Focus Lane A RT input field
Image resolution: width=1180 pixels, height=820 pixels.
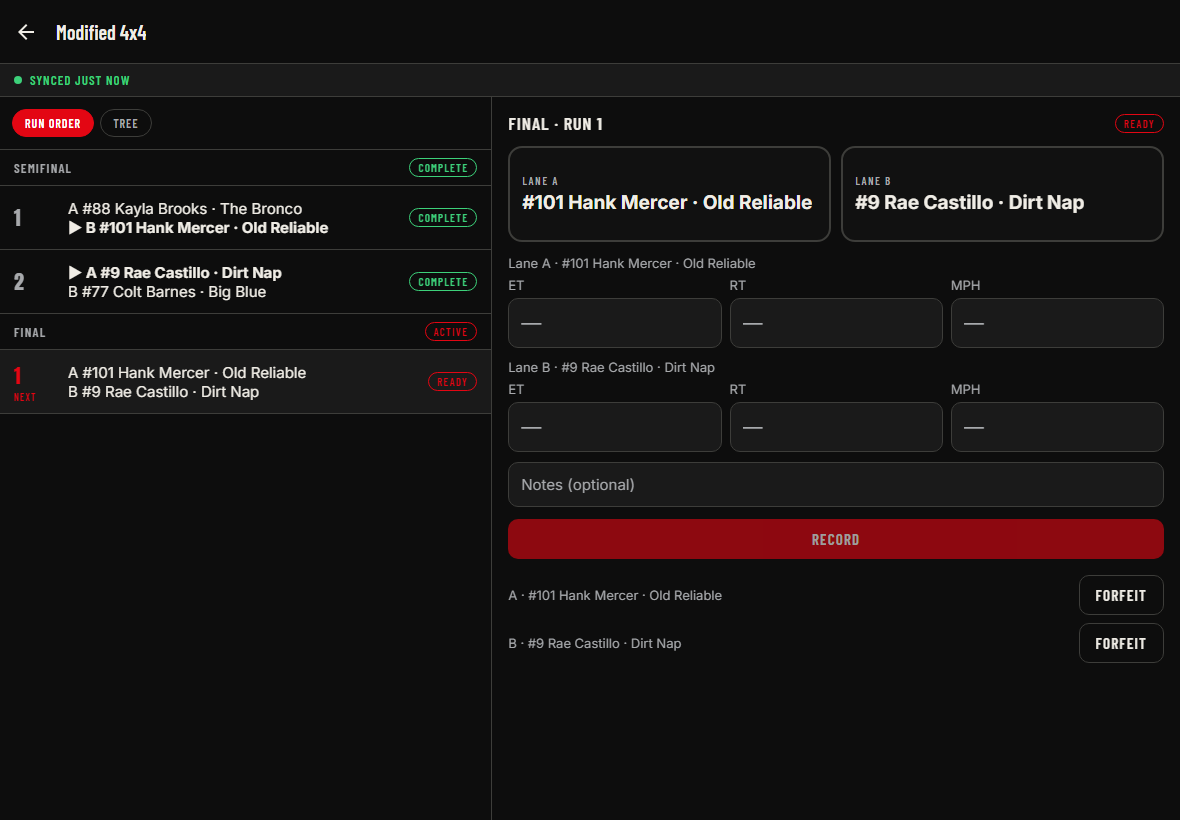(836, 323)
